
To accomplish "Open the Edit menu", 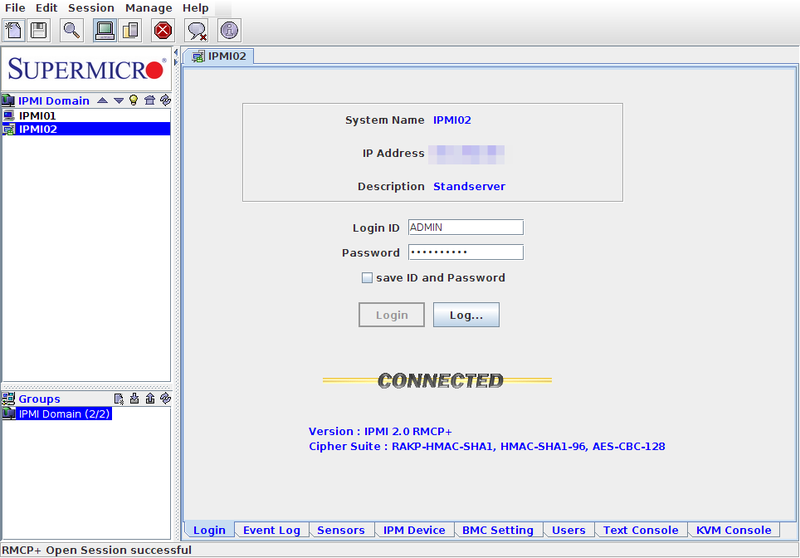I will pyautogui.click(x=46, y=8).
